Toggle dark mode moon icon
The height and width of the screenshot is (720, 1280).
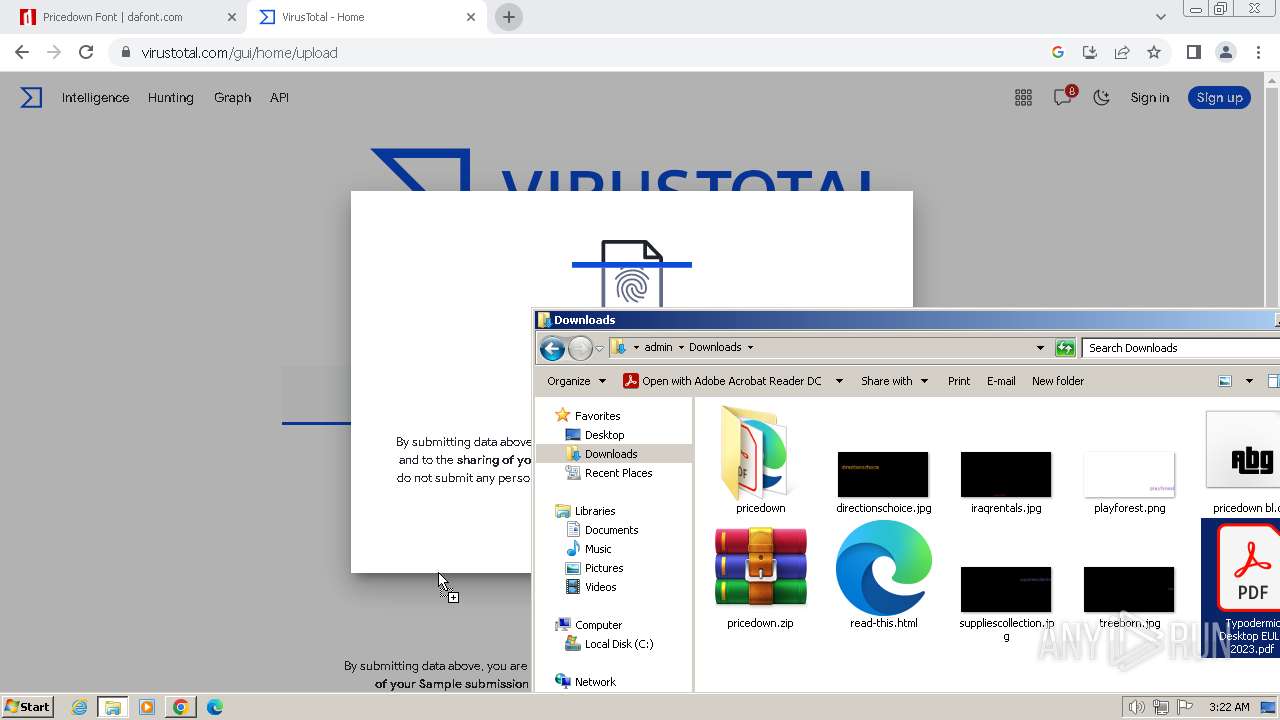point(1101,97)
